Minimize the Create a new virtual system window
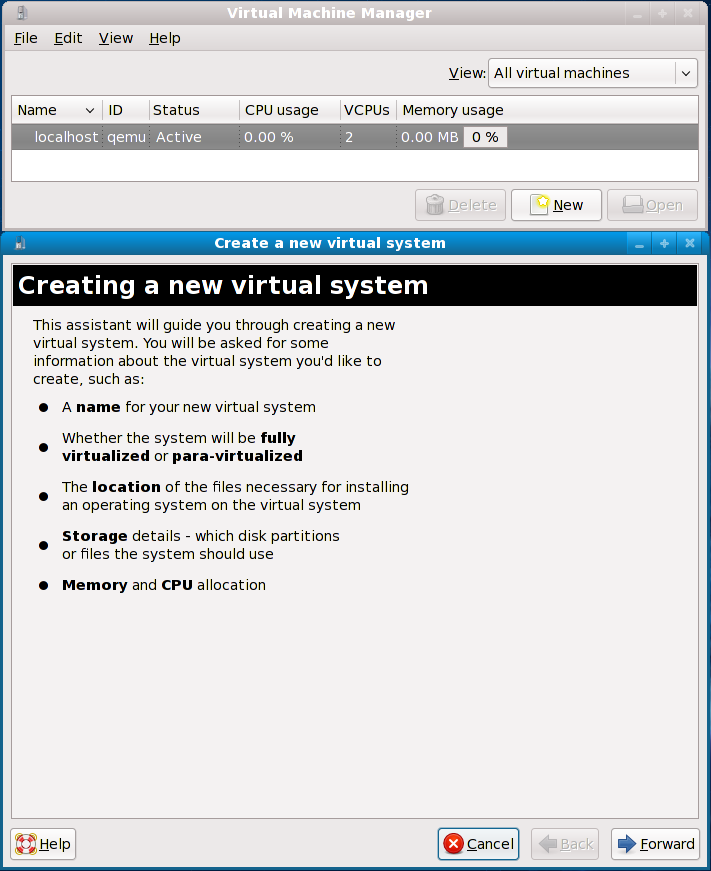711x871 pixels. click(639, 243)
